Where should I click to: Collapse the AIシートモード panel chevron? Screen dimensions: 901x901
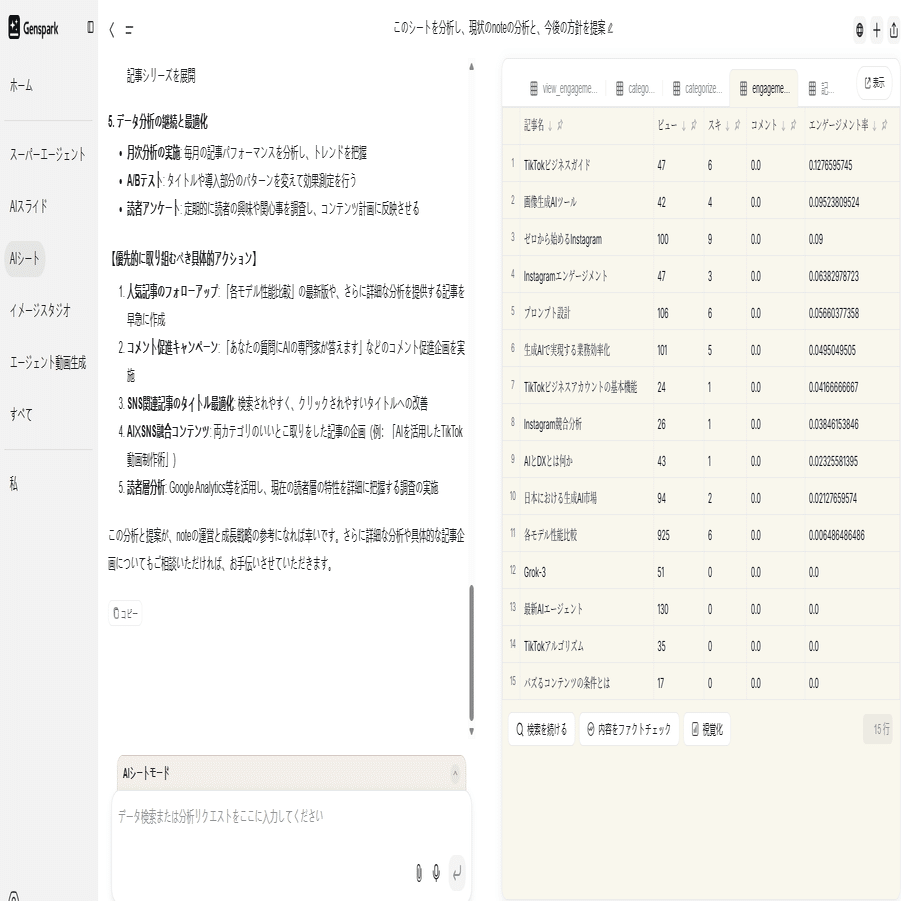455,773
